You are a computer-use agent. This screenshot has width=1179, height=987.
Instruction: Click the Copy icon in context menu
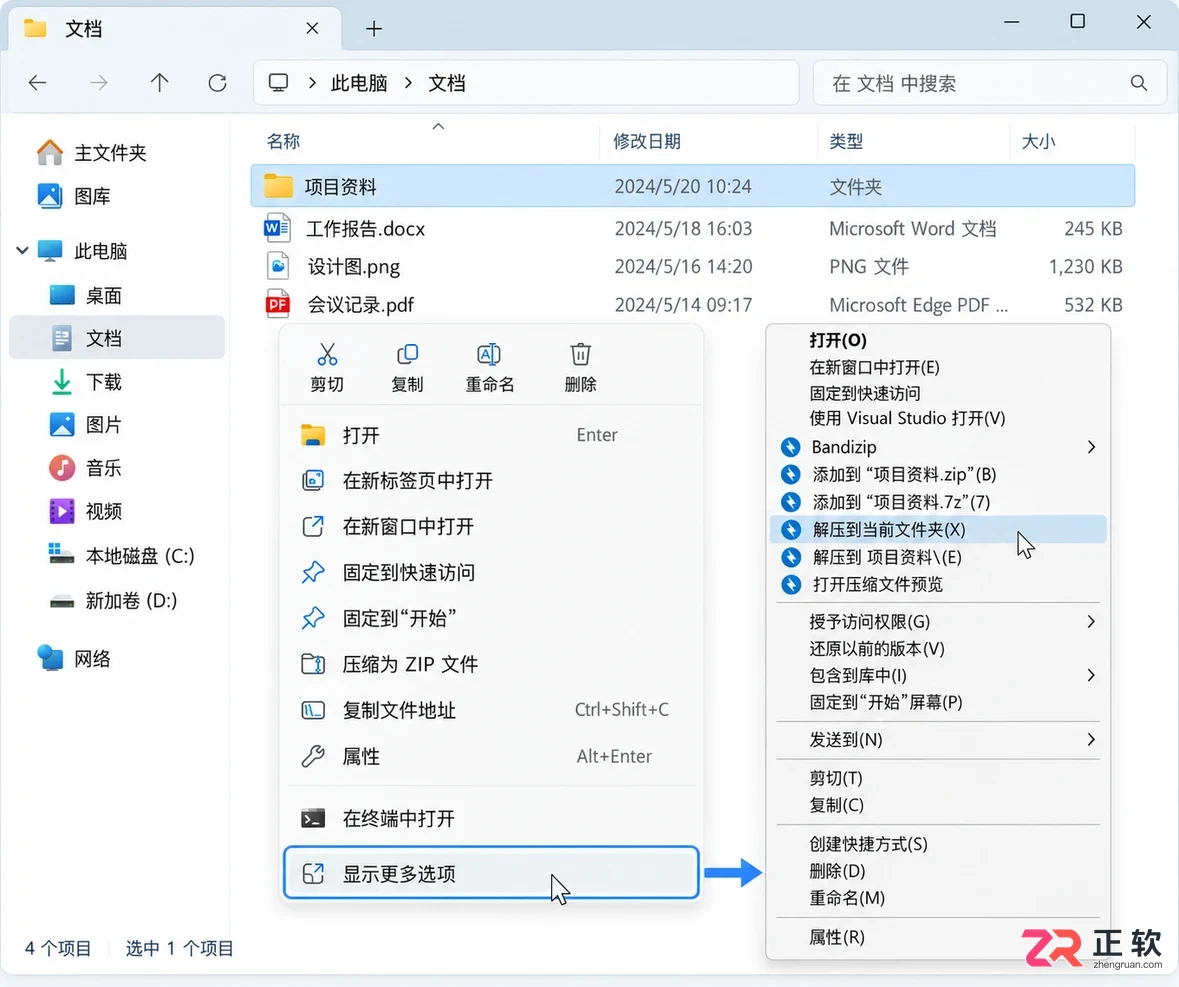[x=408, y=354]
